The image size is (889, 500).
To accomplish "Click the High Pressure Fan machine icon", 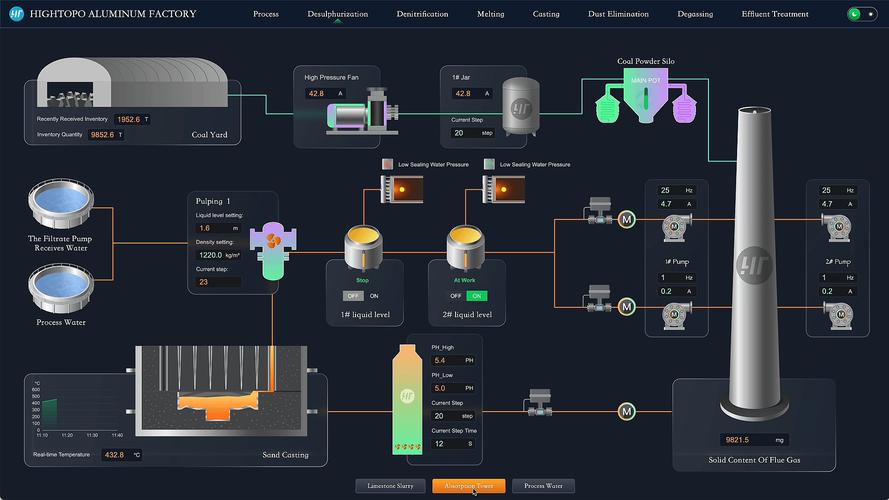I will pyautogui.click(x=363, y=111).
